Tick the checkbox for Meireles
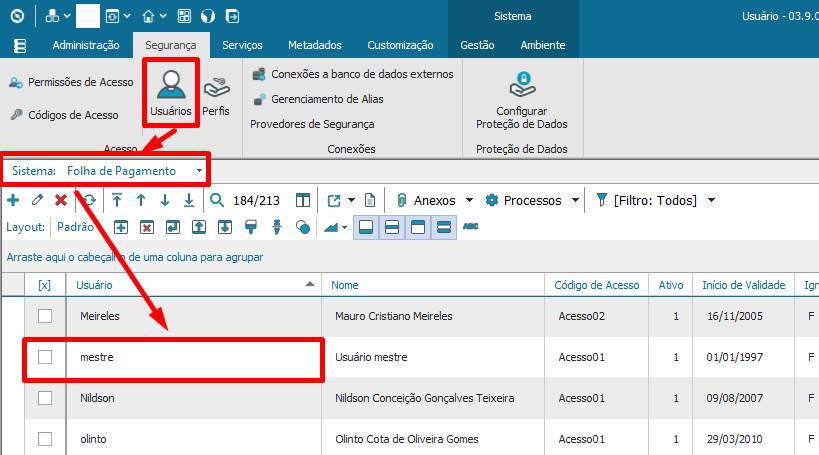 click(x=45, y=316)
